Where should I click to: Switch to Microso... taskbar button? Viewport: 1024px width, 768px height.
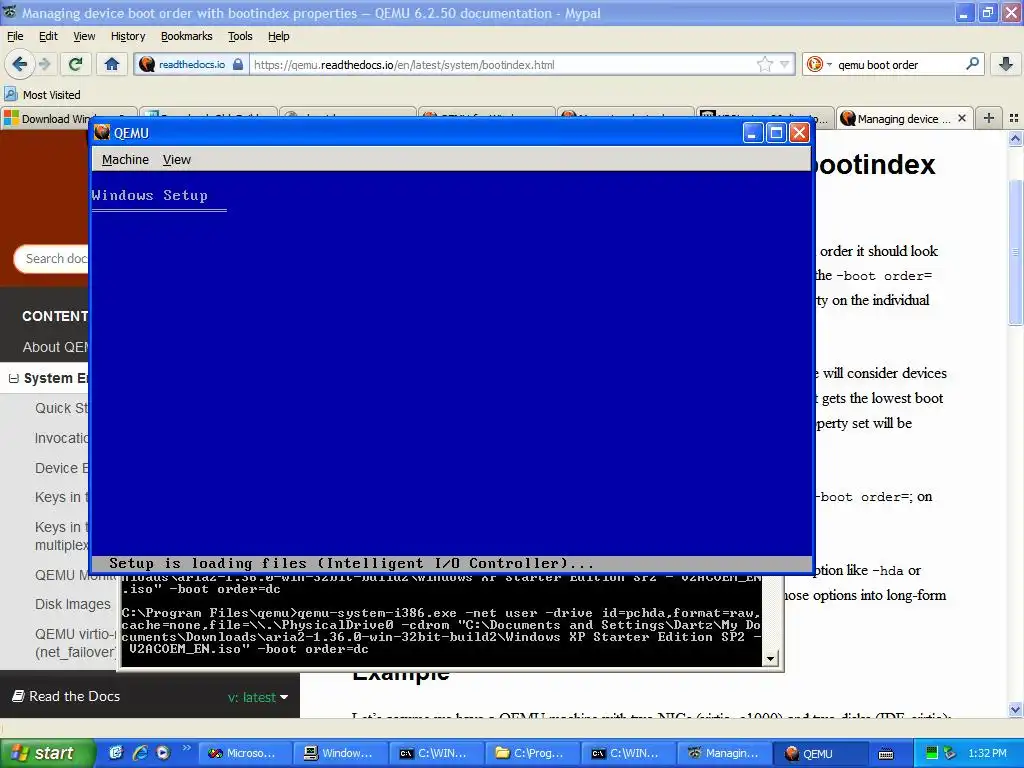click(244, 753)
